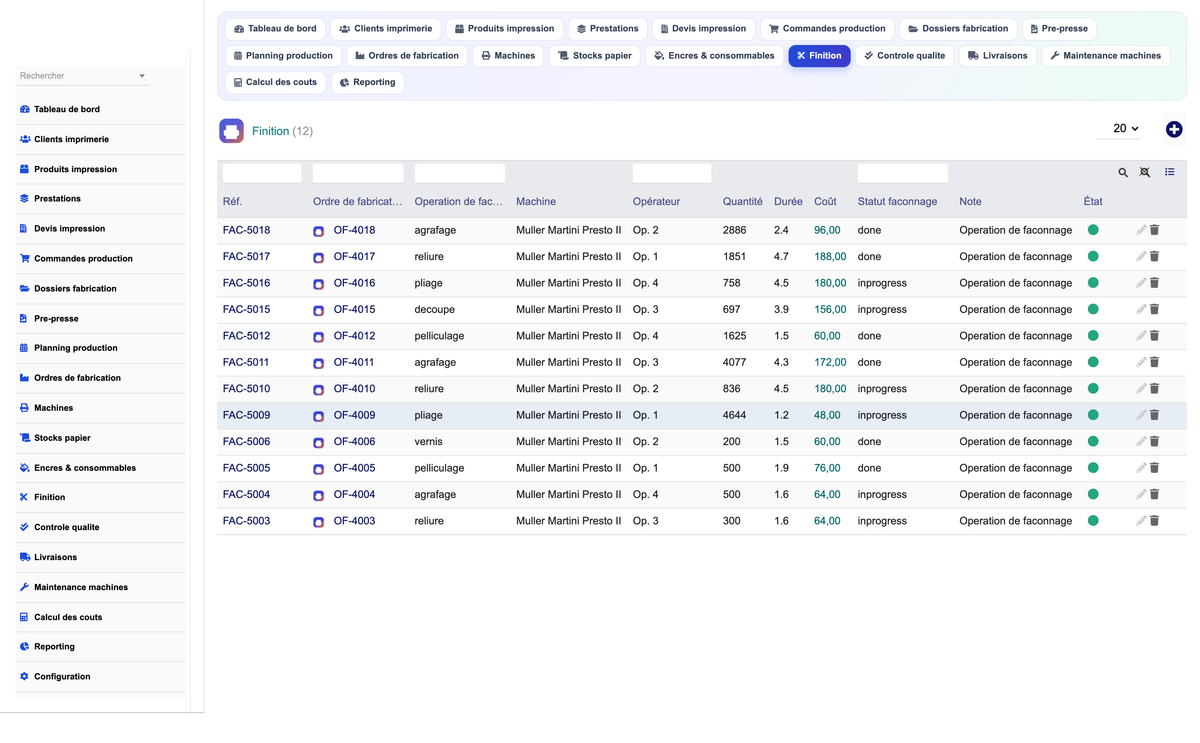Delete row FAC-5003 with trash icon
Image resolution: width=1200 pixels, height=743 pixels.
click(x=1154, y=521)
